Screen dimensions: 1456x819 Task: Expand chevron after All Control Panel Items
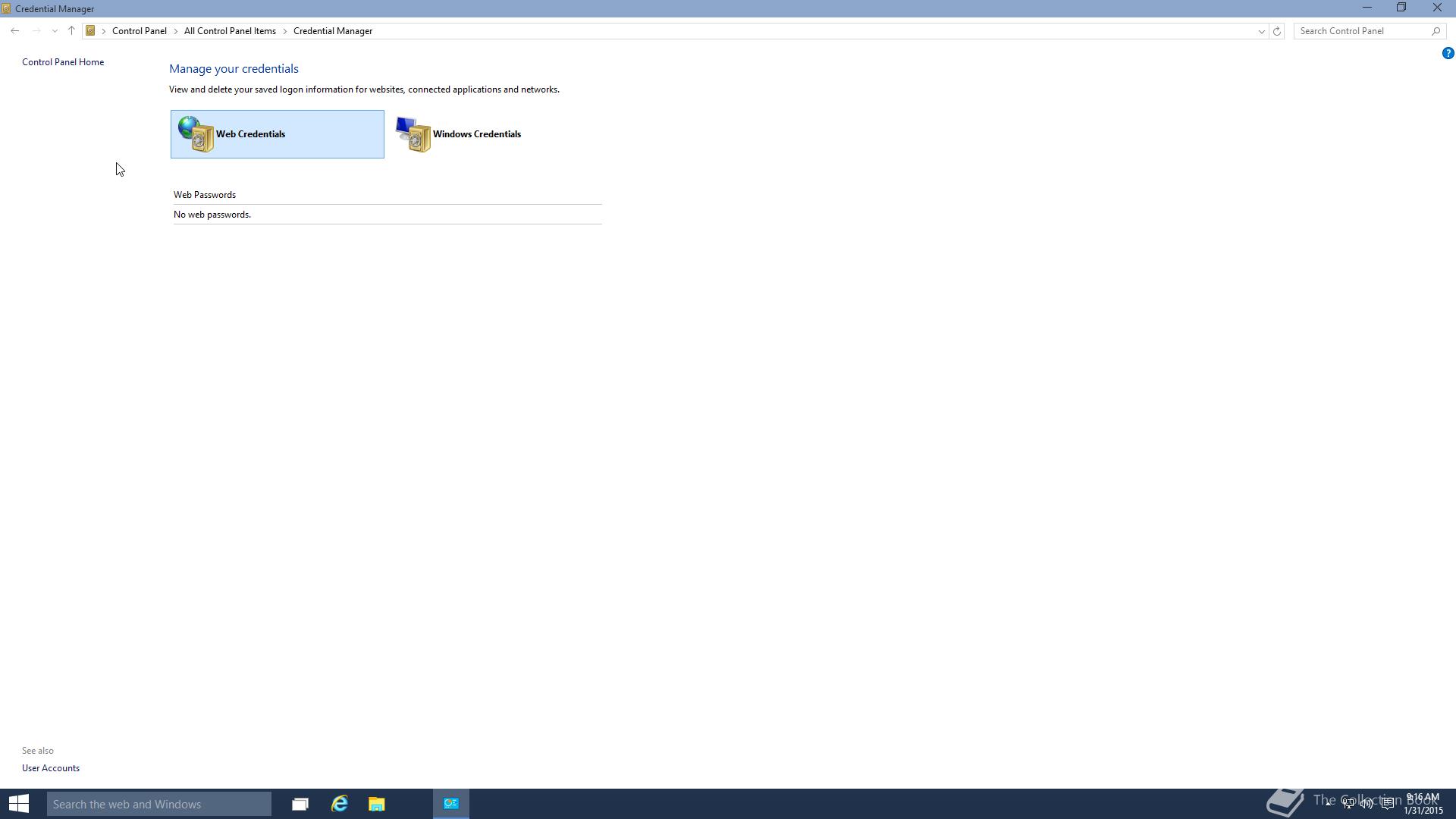[x=285, y=31]
